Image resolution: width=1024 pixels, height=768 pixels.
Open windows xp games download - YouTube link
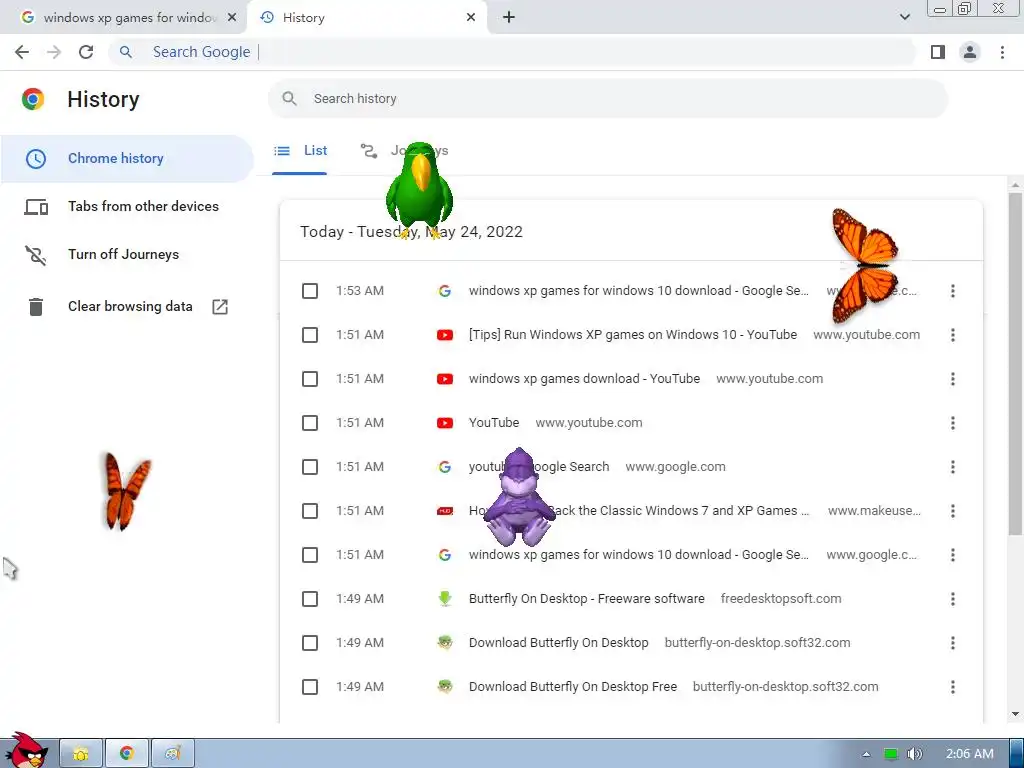coord(584,379)
